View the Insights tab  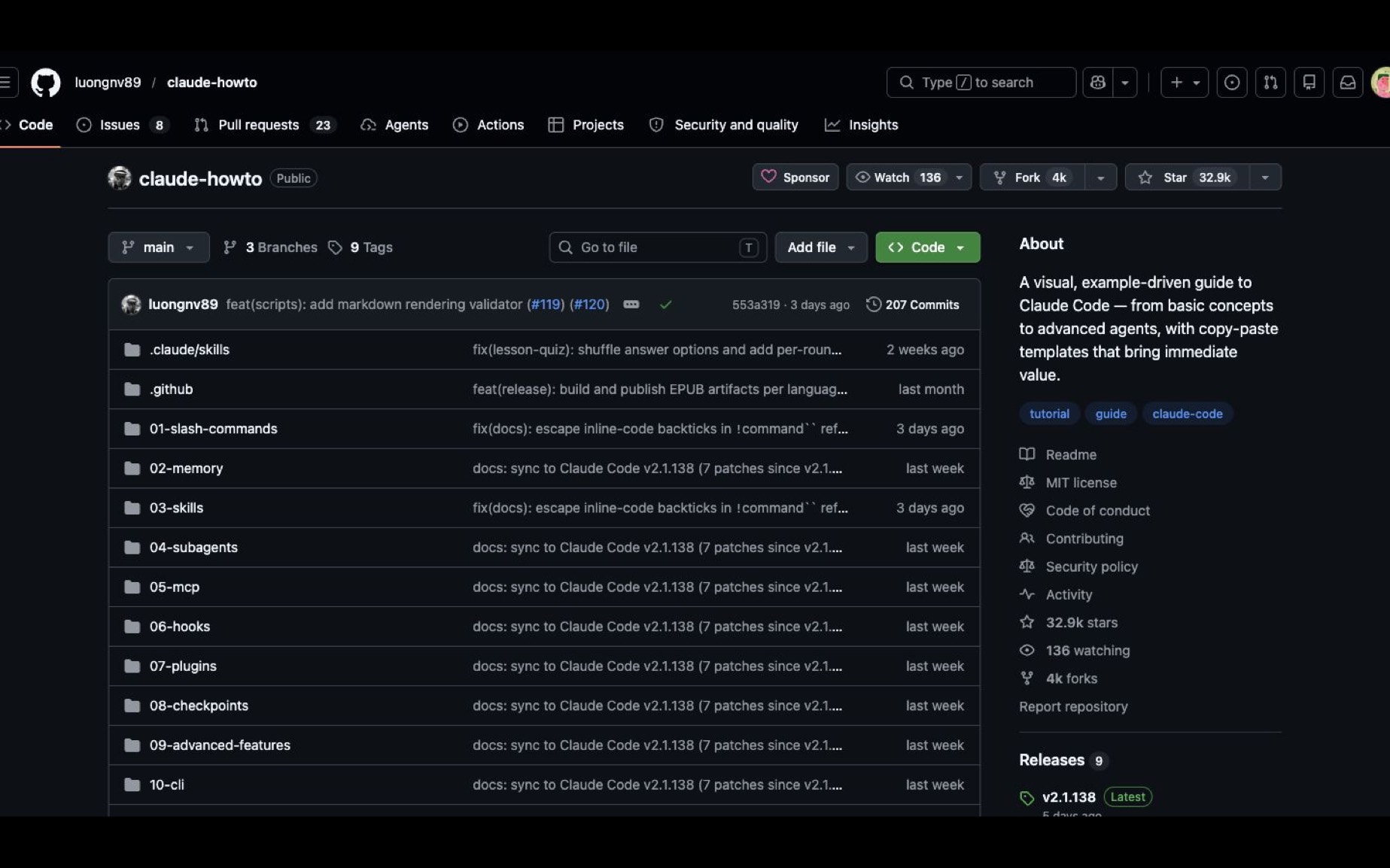click(862, 125)
